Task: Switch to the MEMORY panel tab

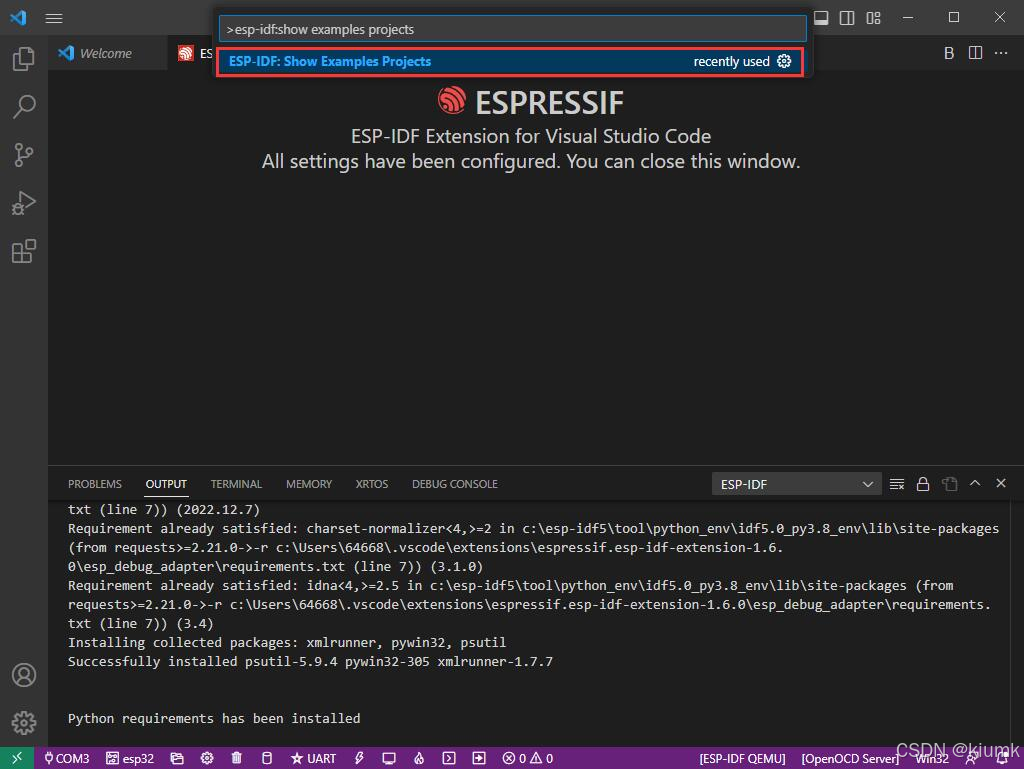Action: [x=309, y=484]
